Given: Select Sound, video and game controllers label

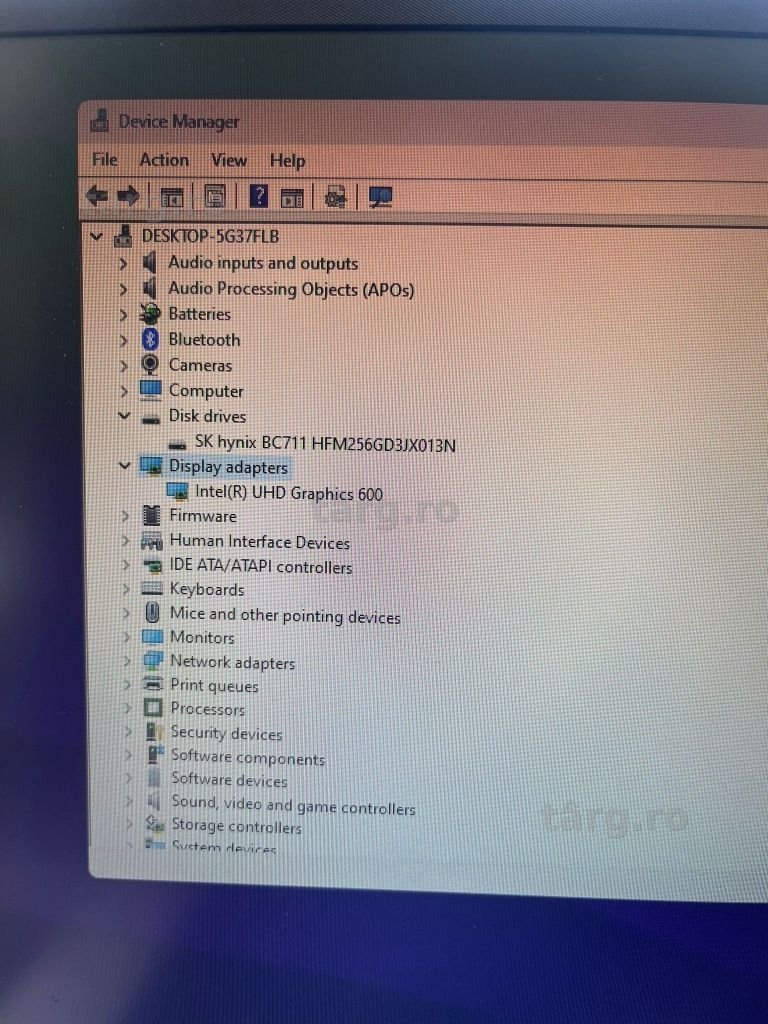Looking at the screenshot, I should tap(293, 805).
